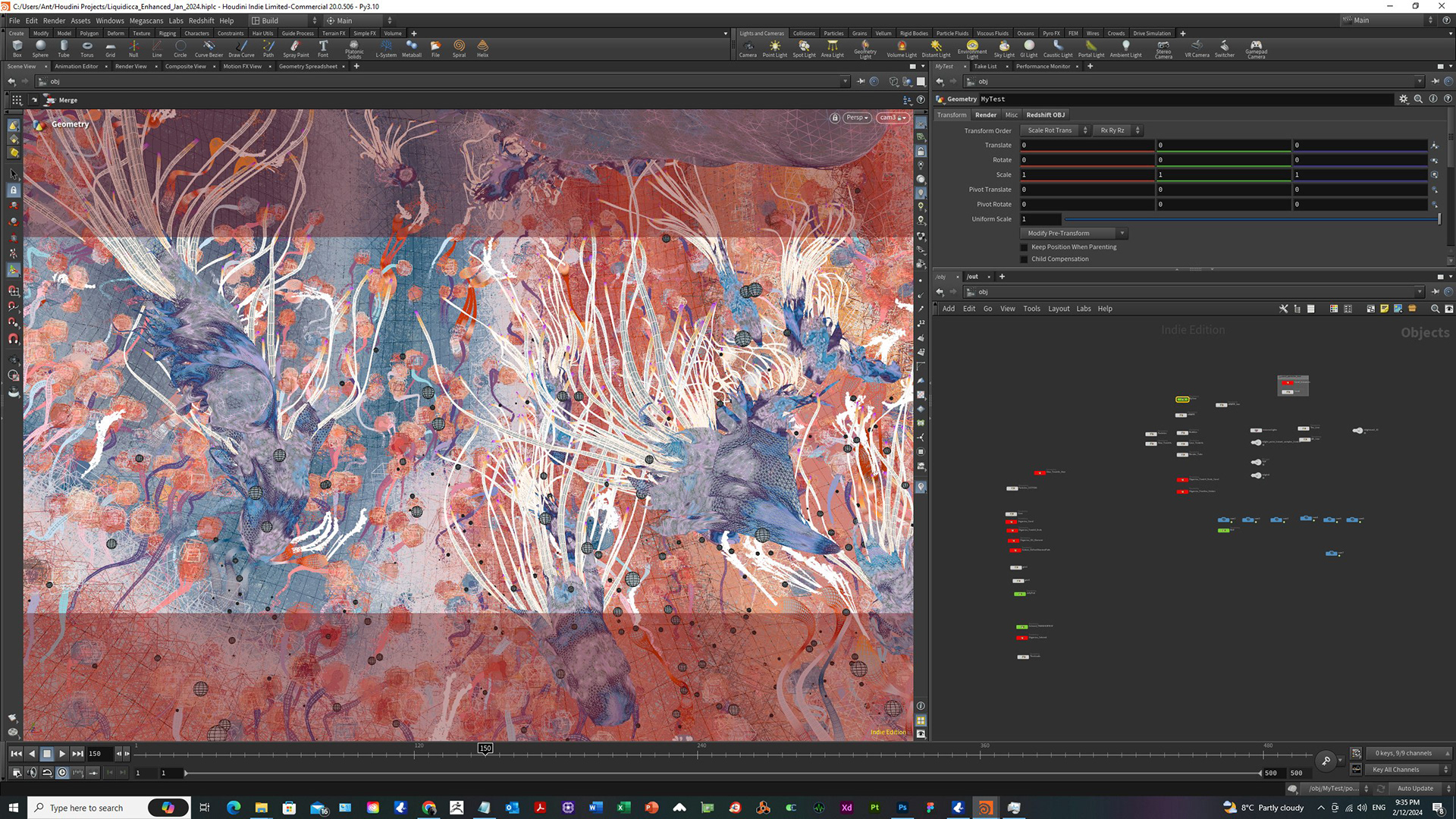Select the Torus shelf tool
This screenshot has height=819, width=1456.
[x=87, y=49]
